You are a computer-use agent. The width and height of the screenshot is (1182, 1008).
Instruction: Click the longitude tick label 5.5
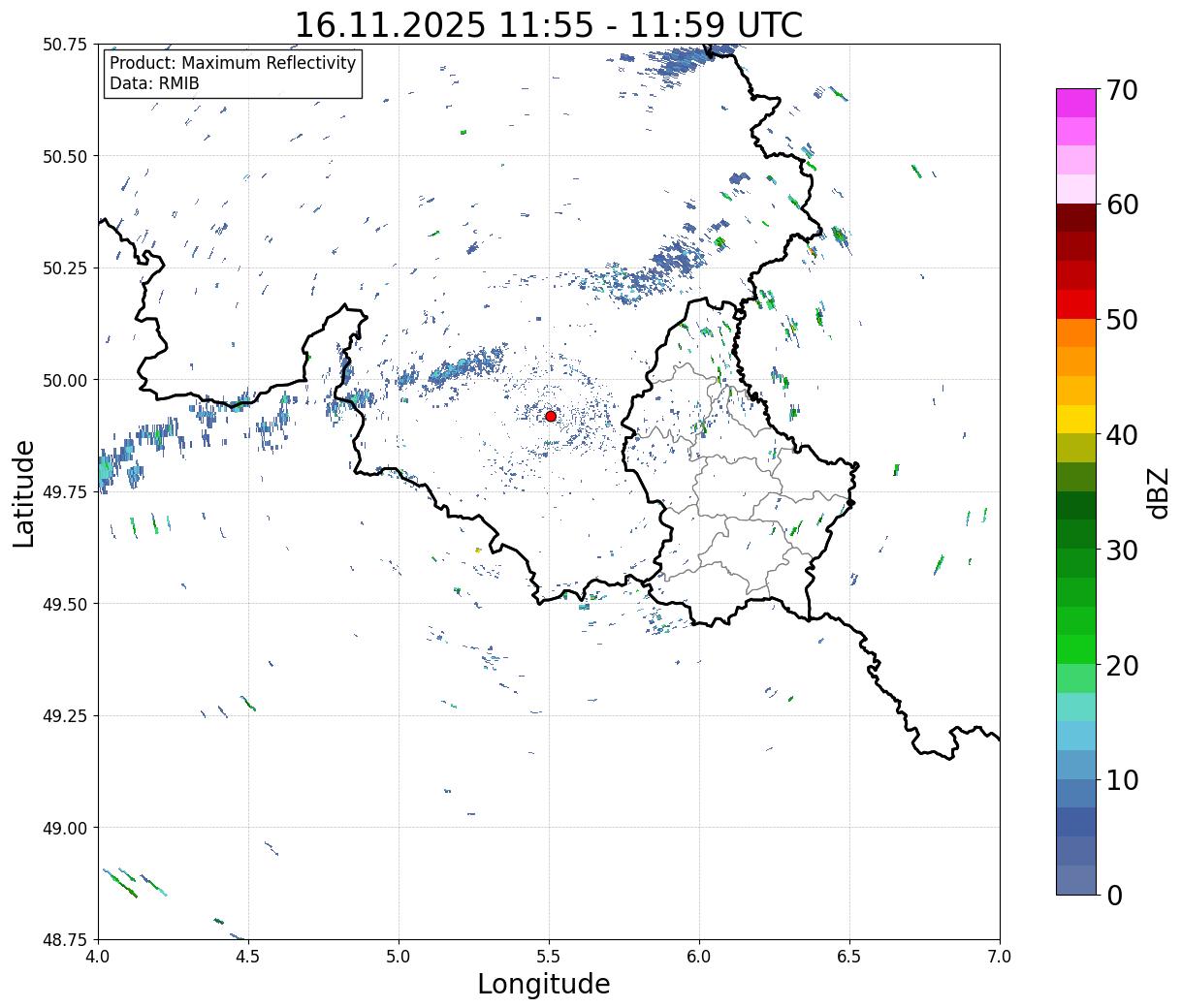click(549, 957)
